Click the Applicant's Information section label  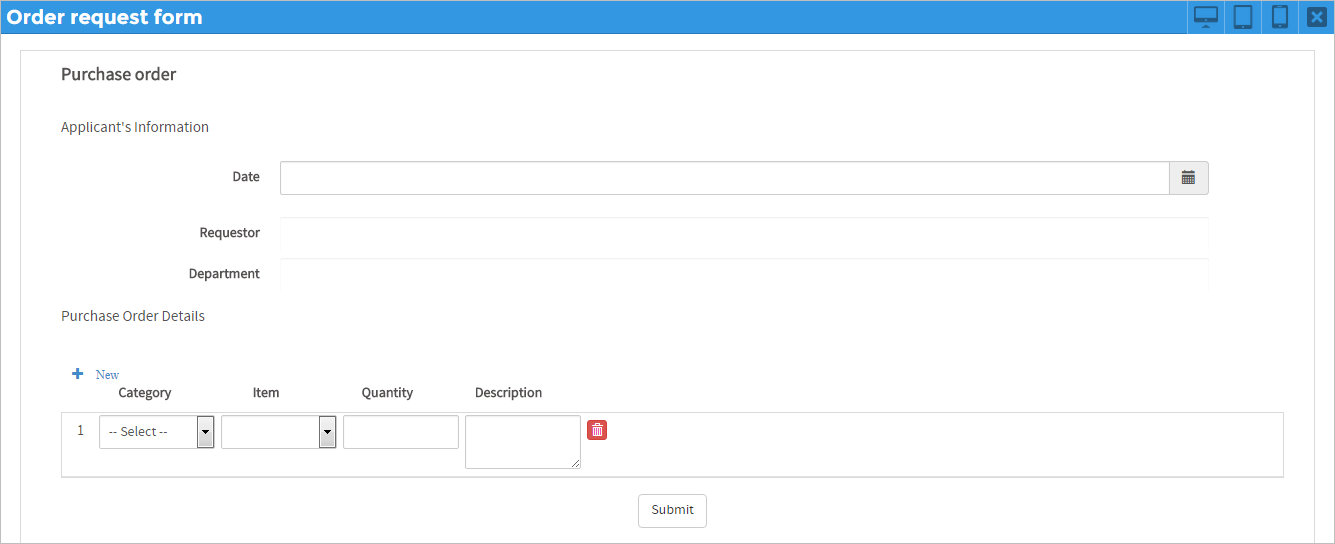pyautogui.click(x=135, y=127)
